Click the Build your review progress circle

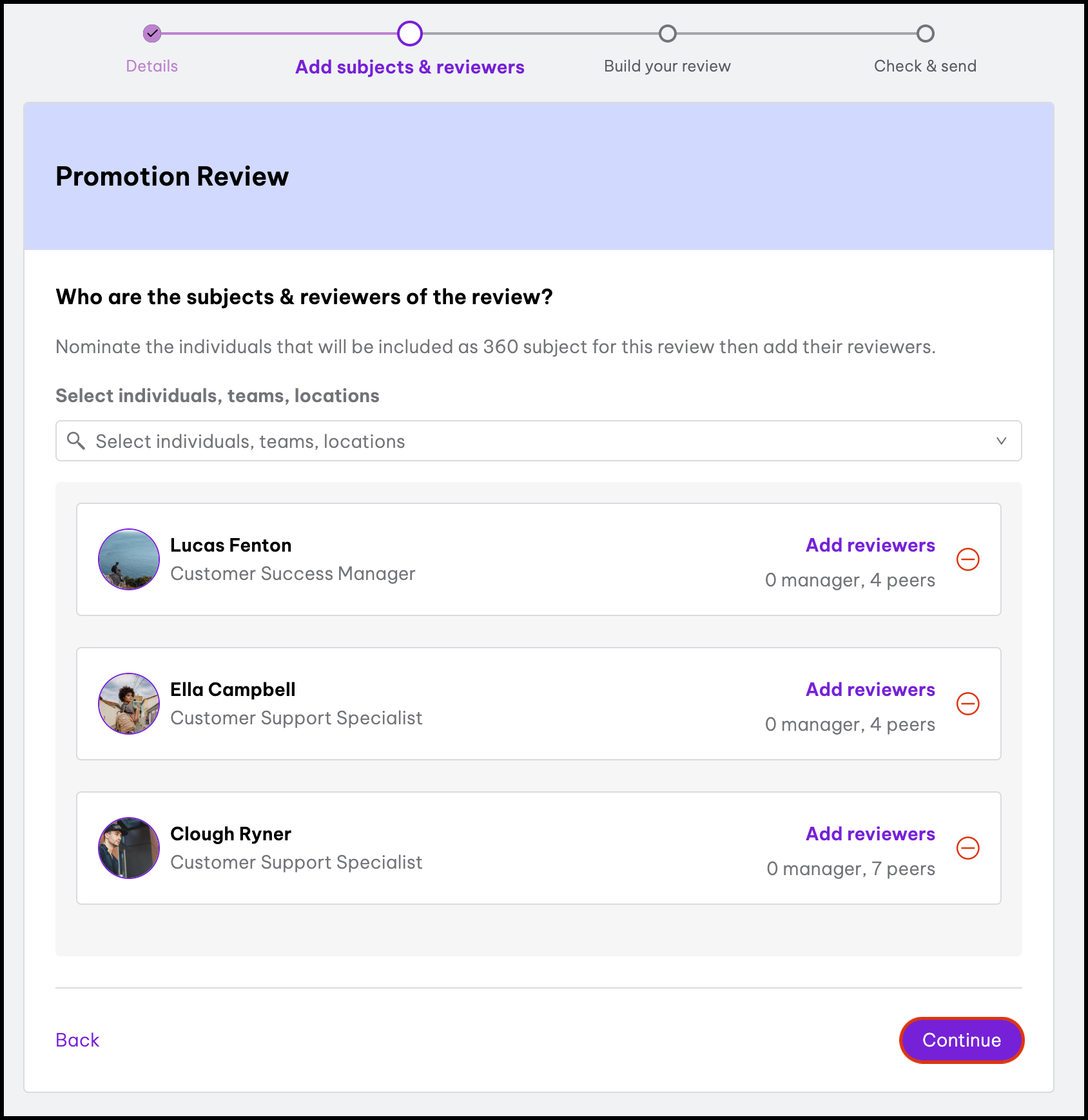coord(668,34)
